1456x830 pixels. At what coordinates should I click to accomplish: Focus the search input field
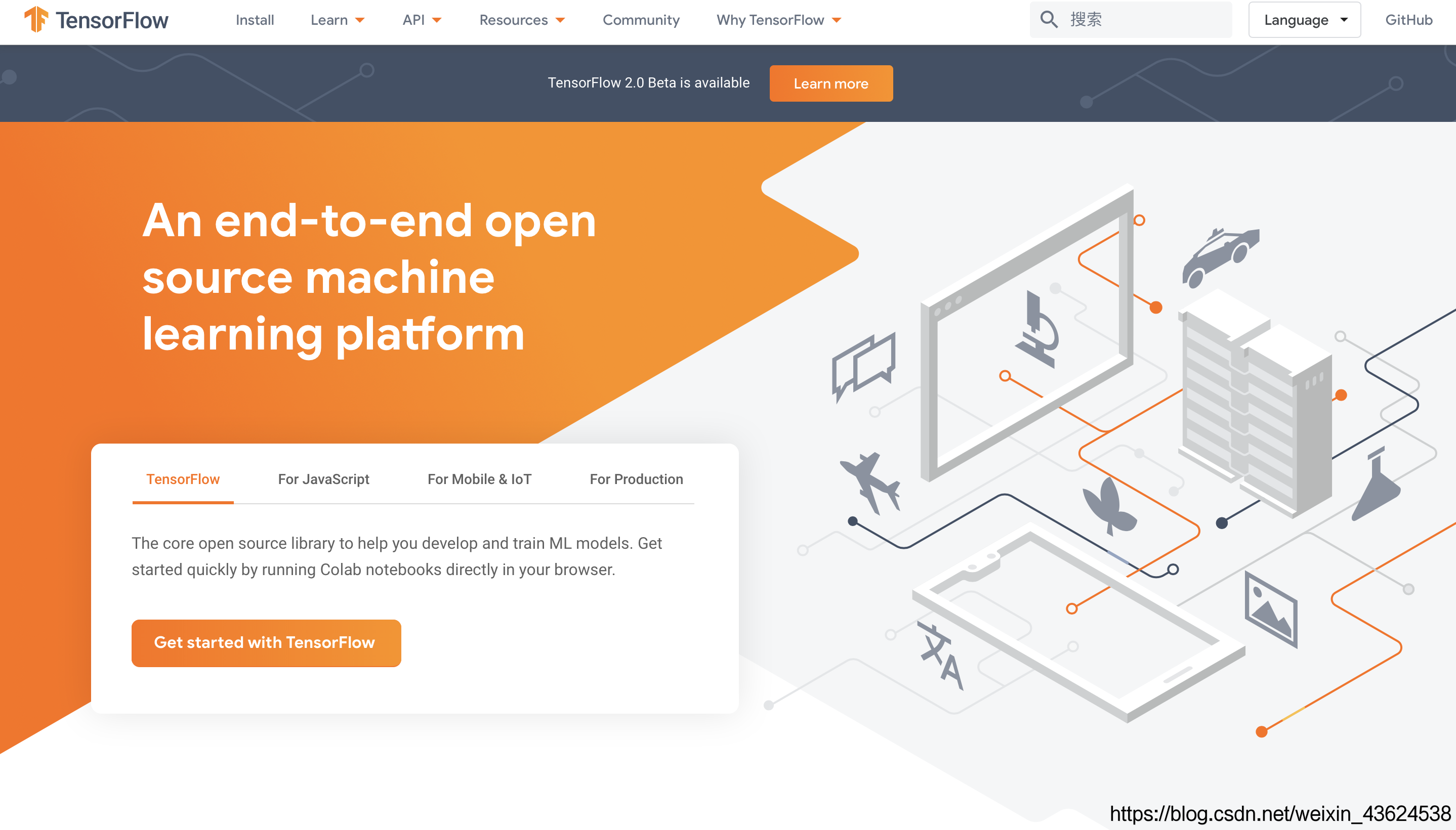click(x=1143, y=20)
